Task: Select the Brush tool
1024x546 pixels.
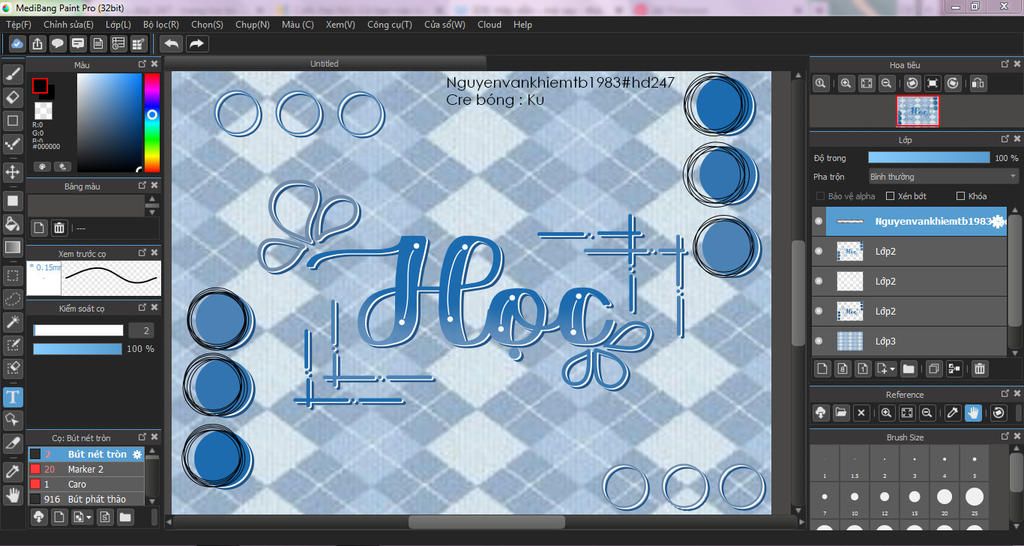Action: click(12, 74)
